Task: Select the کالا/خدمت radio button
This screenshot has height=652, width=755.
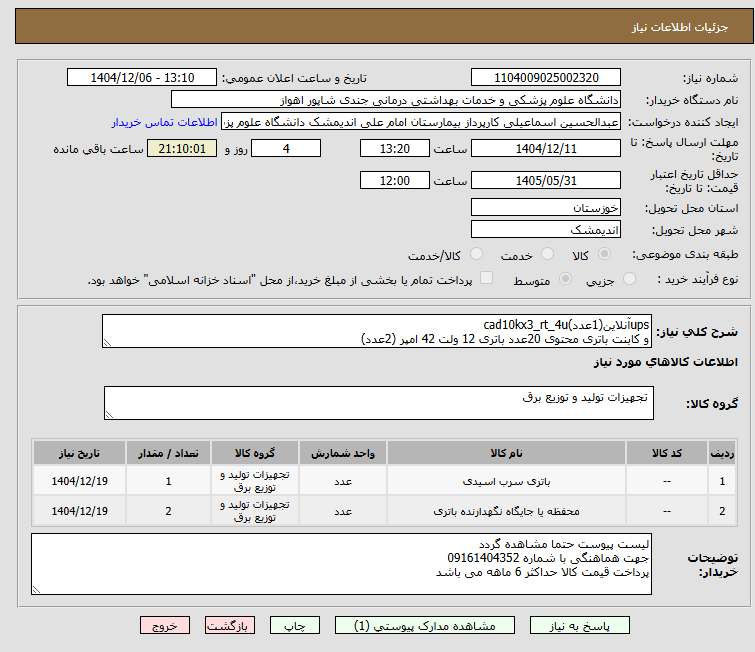Action: coord(476,254)
